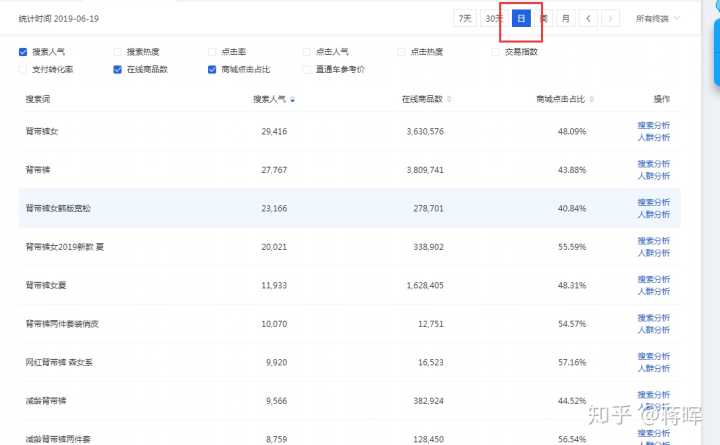Toggle the 直通车参考价 checkbox
The image size is (720, 445).
307,70
